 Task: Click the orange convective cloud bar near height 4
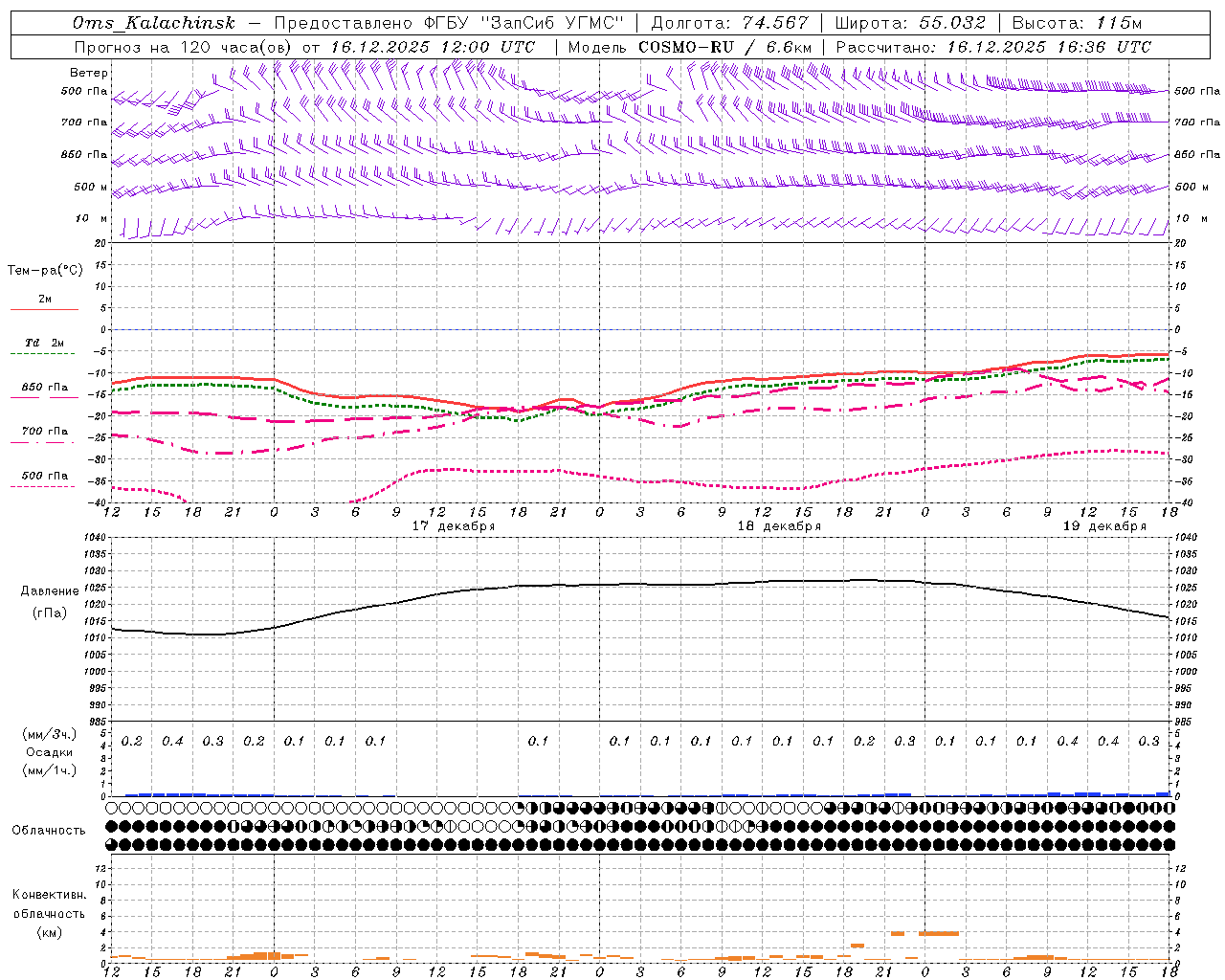[x=939, y=933]
